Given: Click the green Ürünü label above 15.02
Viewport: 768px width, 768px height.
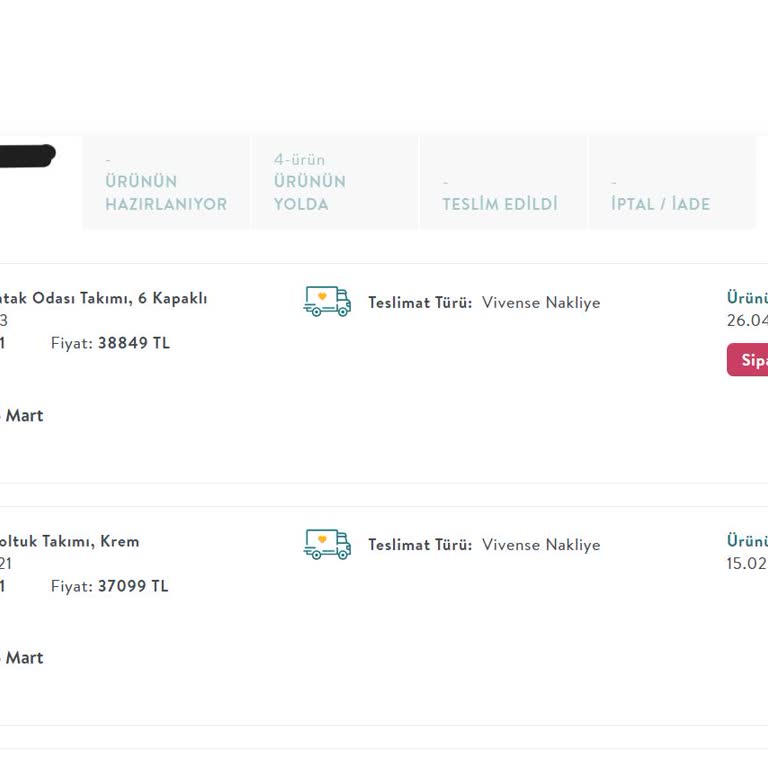Looking at the screenshot, I should (x=747, y=540).
